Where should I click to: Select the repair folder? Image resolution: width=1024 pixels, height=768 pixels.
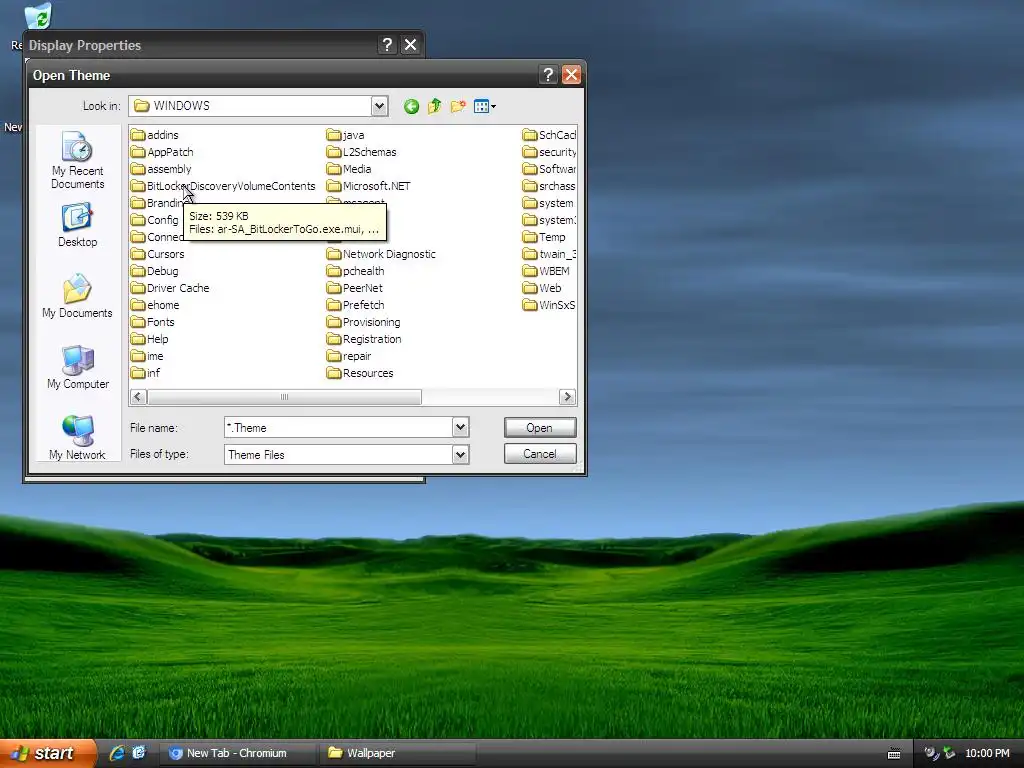click(349, 356)
